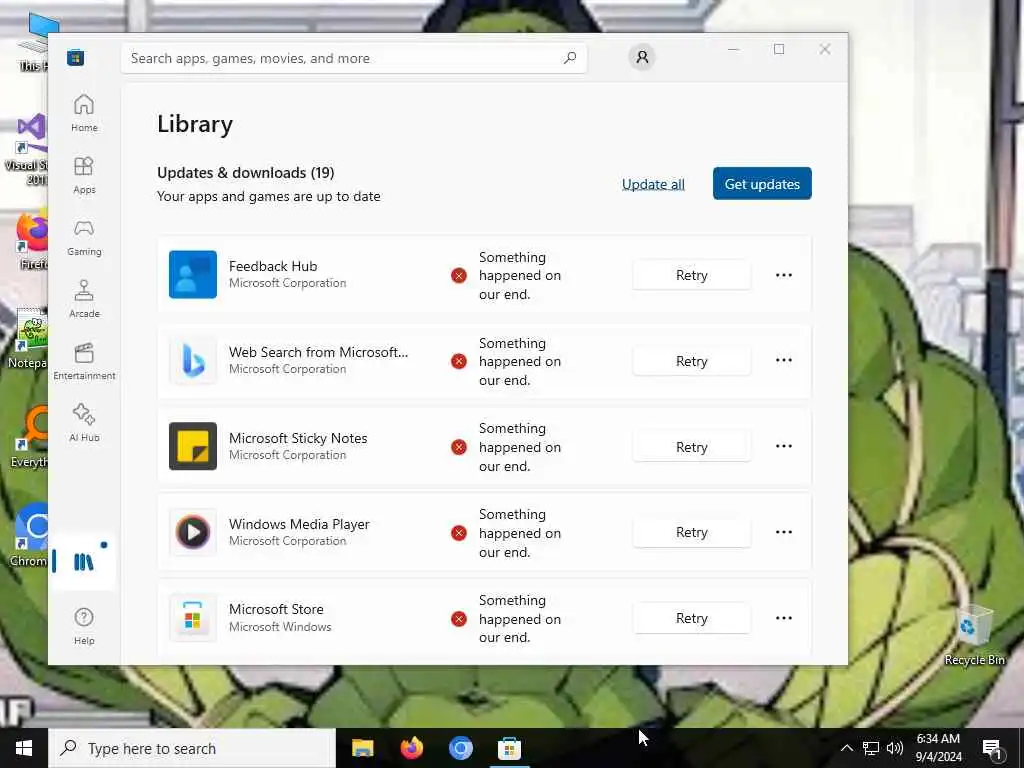1024x768 pixels.
Task: Open the notification action center
Action: pyautogui.click(x=992, y=749)
